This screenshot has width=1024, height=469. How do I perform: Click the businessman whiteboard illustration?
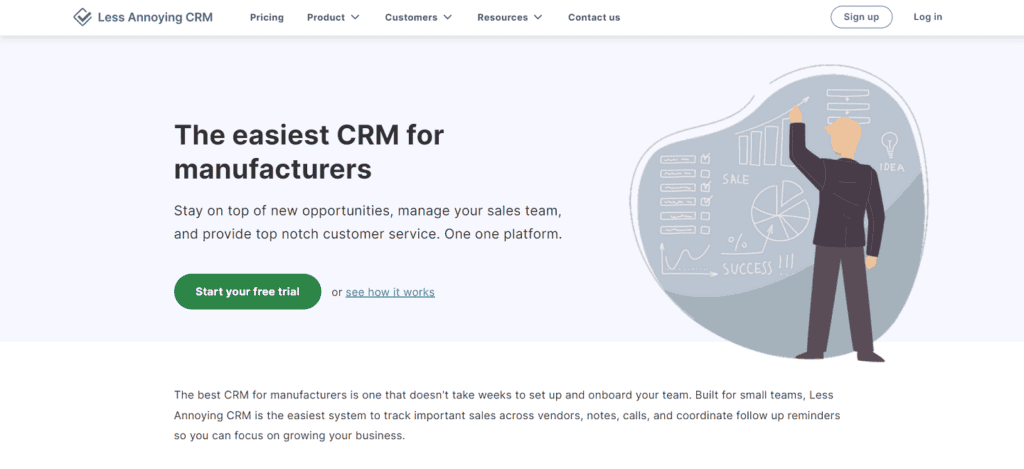[777, 212]
